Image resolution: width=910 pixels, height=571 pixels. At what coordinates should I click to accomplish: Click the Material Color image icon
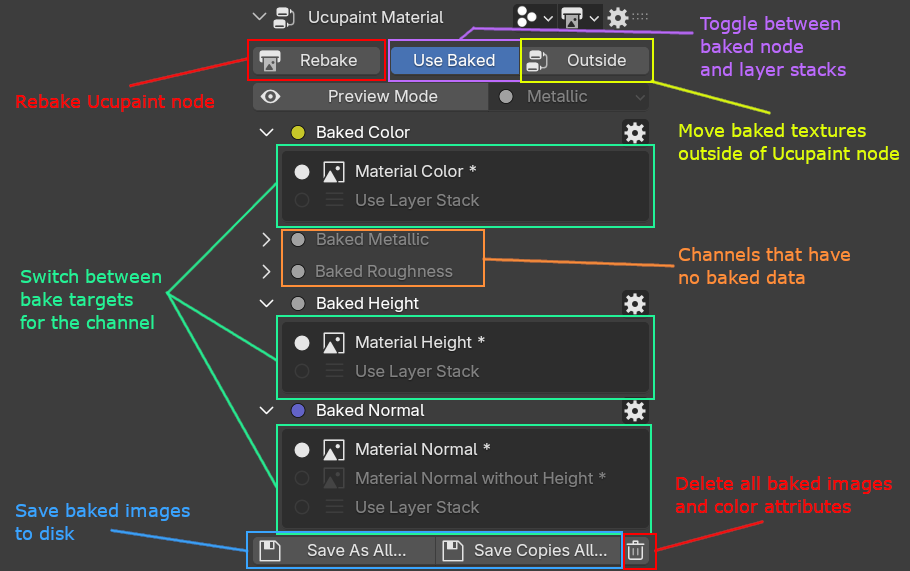tap(334, 172)
